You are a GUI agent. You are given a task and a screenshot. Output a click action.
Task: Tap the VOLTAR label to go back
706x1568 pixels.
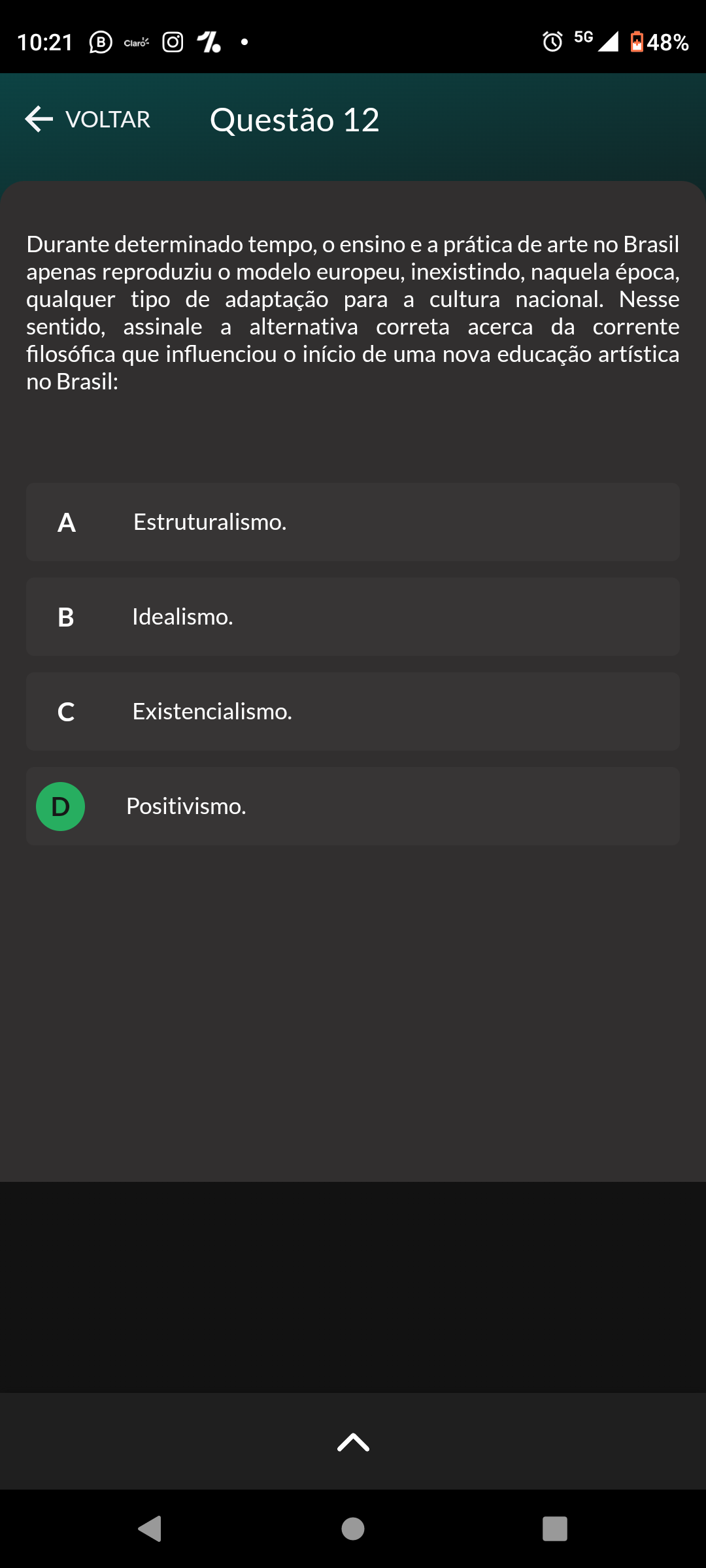click(108, 120)
